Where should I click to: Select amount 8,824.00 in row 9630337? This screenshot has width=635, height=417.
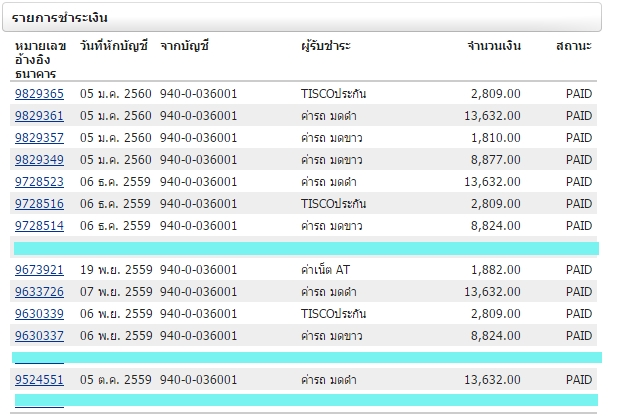[496, 336]
